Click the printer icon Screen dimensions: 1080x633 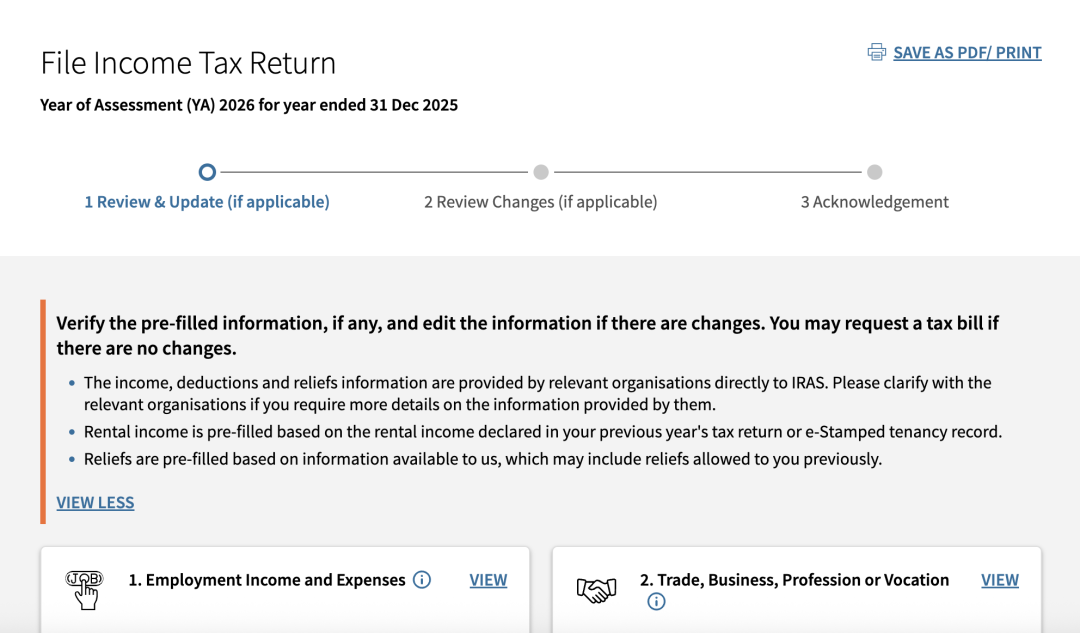pyautogui.click(x=876, y=52)
